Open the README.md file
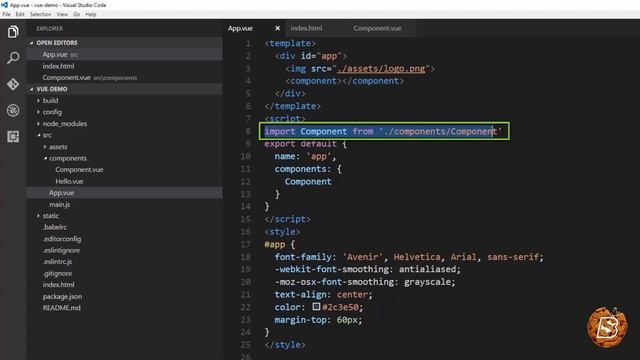Image resolution: width=640 pixels, height=360 pixels. [x=61, y=308]
